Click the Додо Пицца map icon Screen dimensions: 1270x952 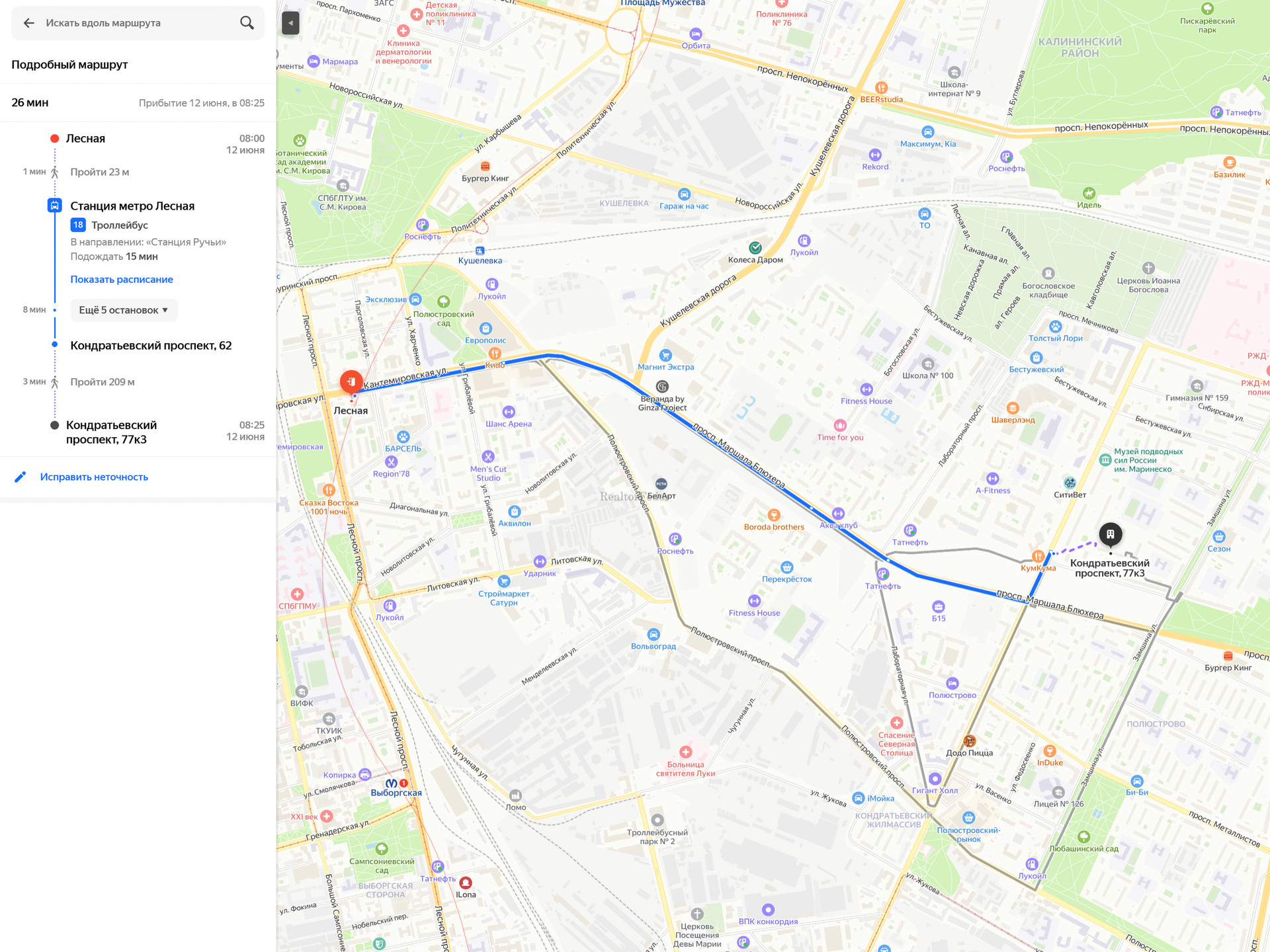pos(969,740)
